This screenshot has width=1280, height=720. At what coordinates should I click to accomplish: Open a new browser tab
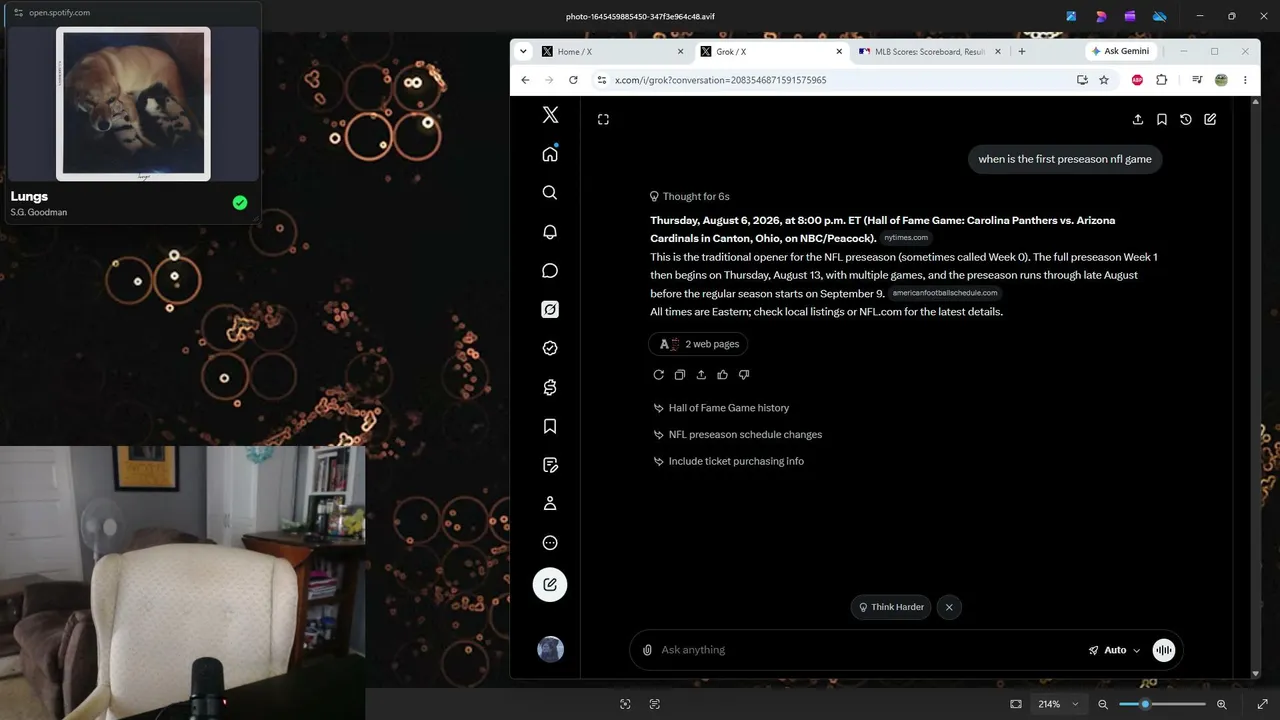1021,52
